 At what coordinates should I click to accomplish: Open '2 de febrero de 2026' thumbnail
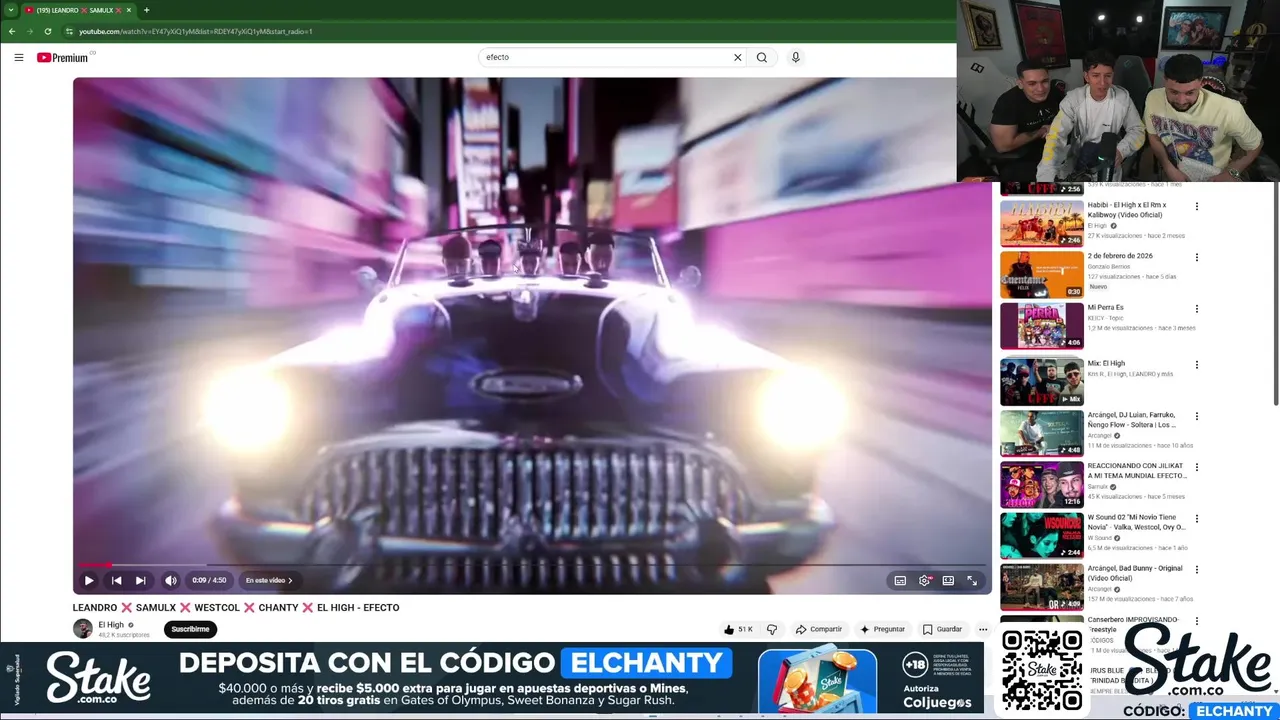coord(1041,274)
